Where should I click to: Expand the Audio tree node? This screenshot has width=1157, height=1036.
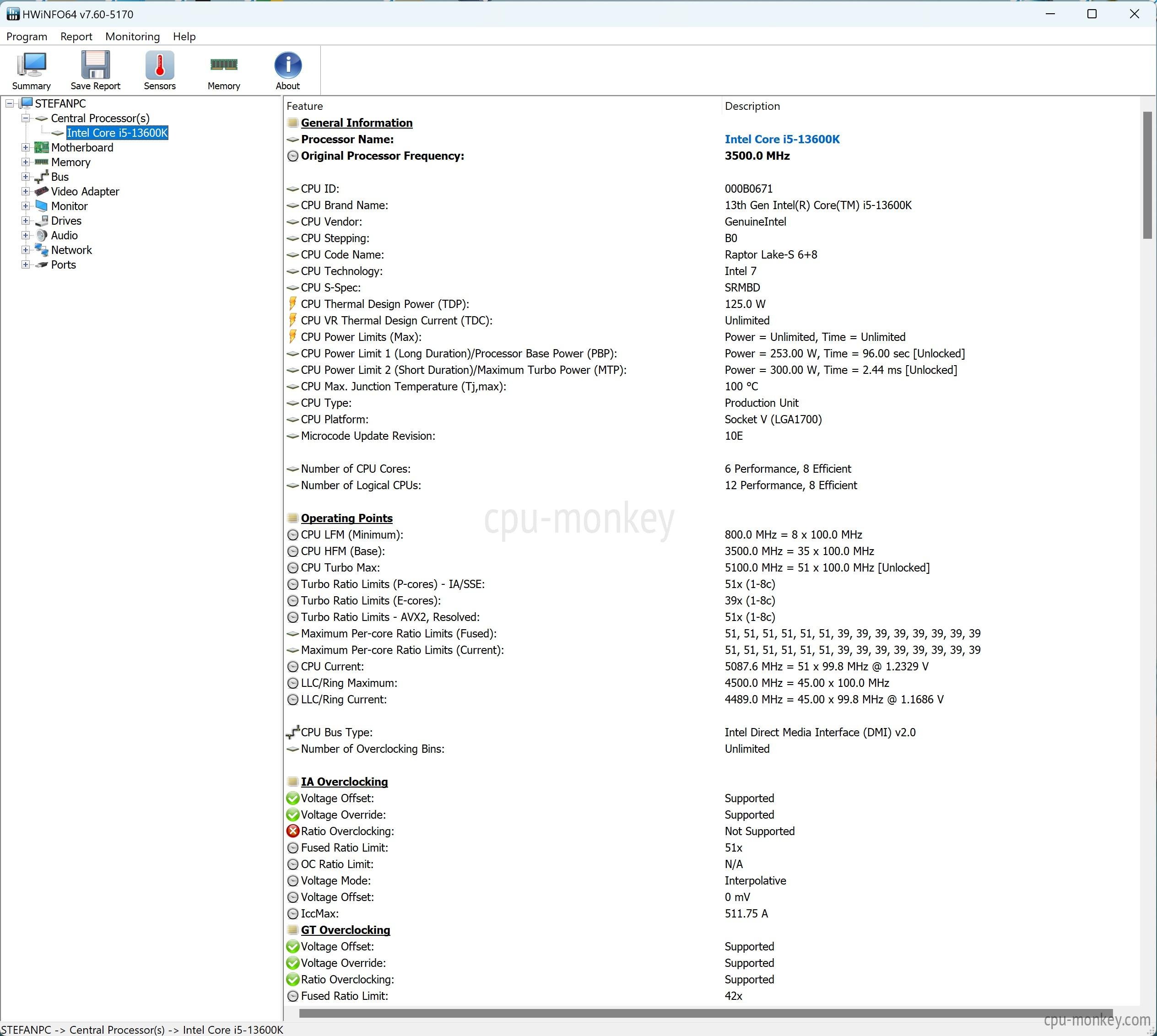(26, 235)
